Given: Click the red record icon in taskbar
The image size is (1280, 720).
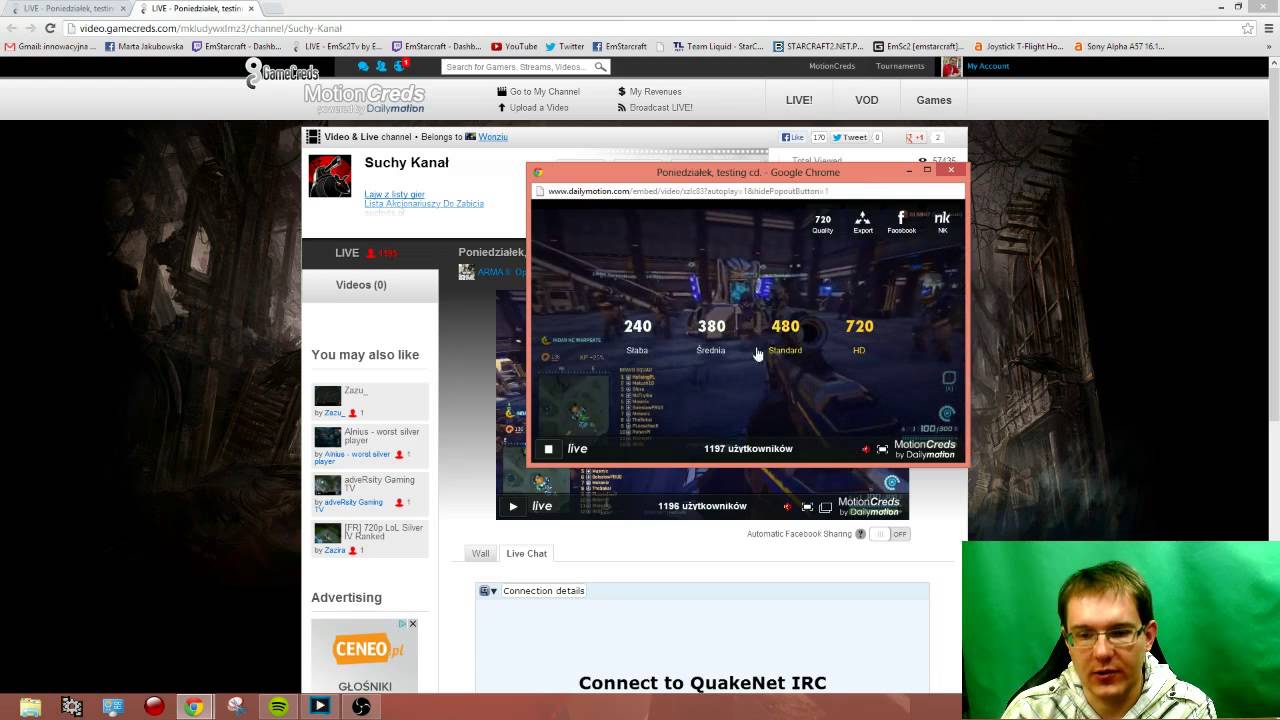Looking at the screenshot, I should pyautogui.click(x=154, y=706).
